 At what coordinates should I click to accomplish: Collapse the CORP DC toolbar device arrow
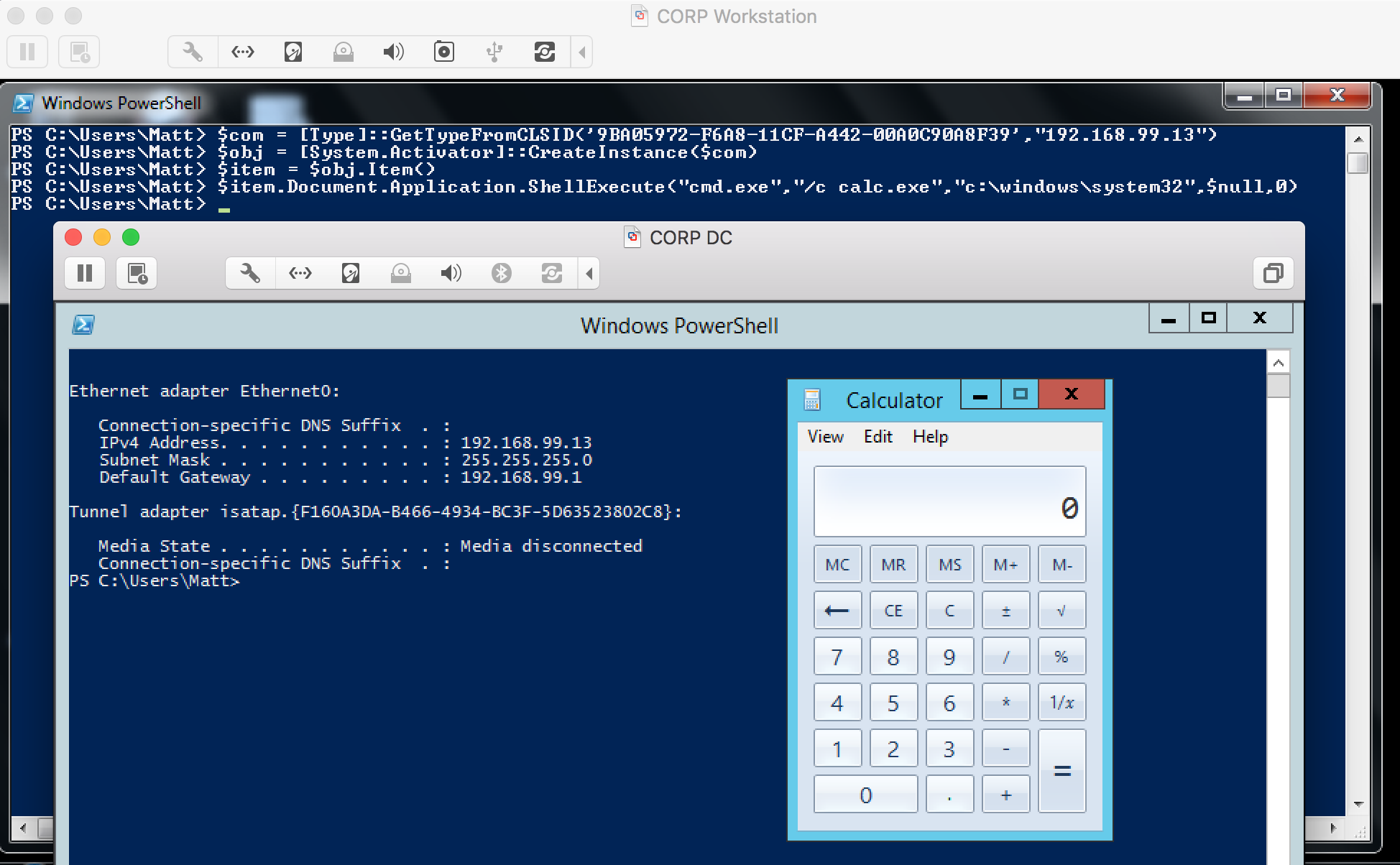coord(589,273)
